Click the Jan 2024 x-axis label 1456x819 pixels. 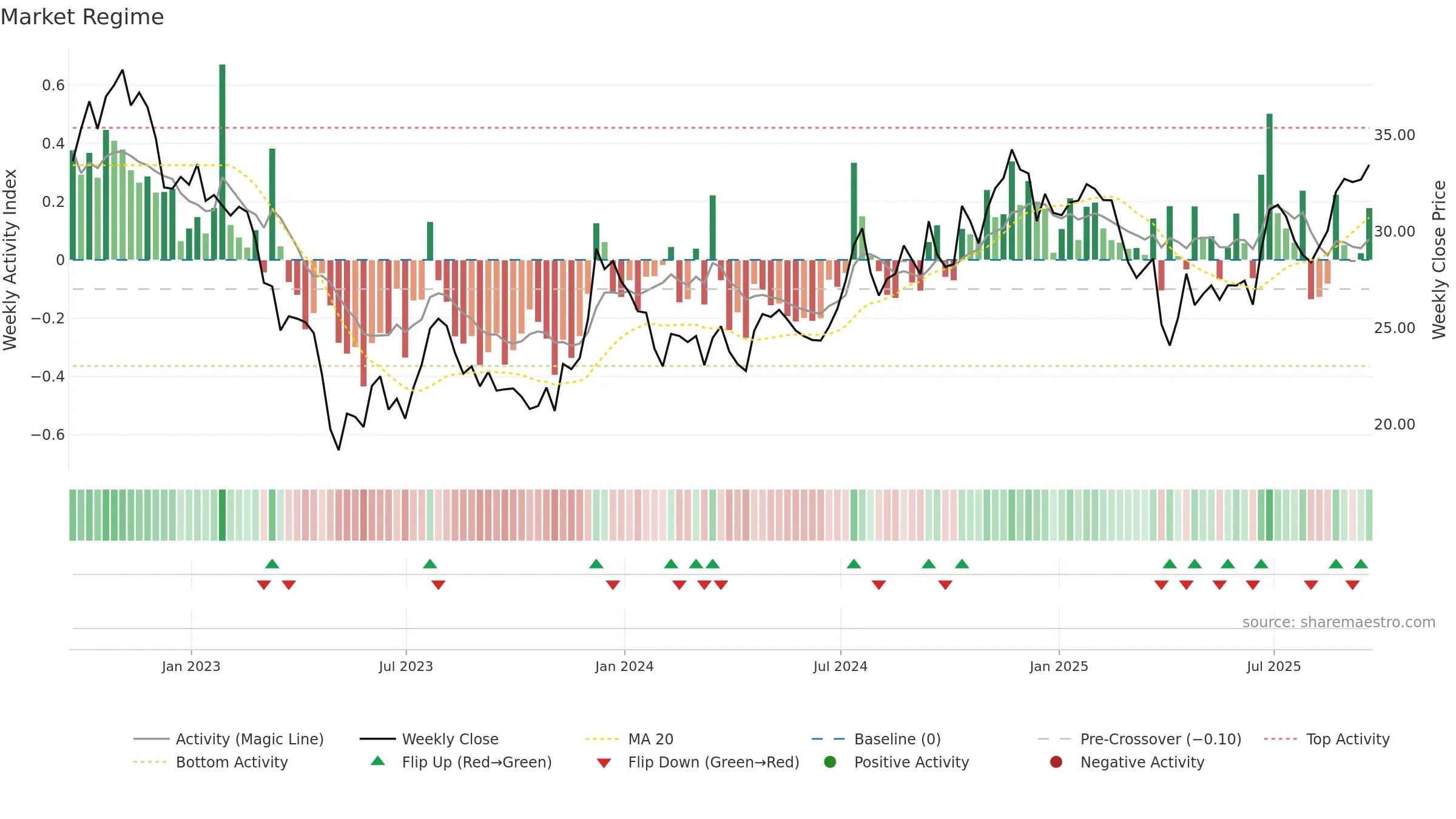[x=624, y=666]
